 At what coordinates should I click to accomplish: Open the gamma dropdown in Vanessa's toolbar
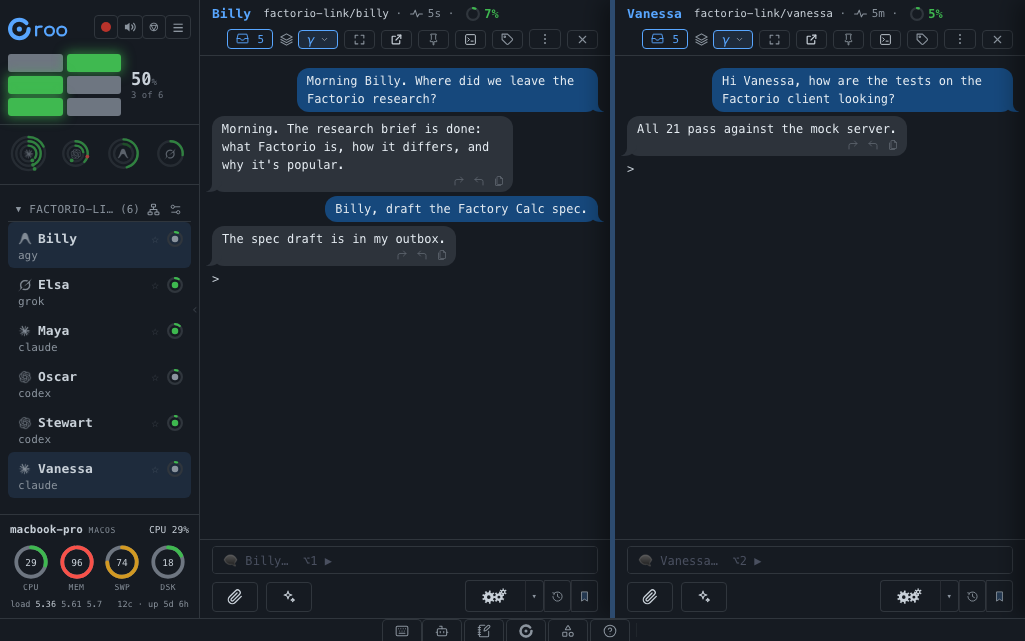pos(733,39)
